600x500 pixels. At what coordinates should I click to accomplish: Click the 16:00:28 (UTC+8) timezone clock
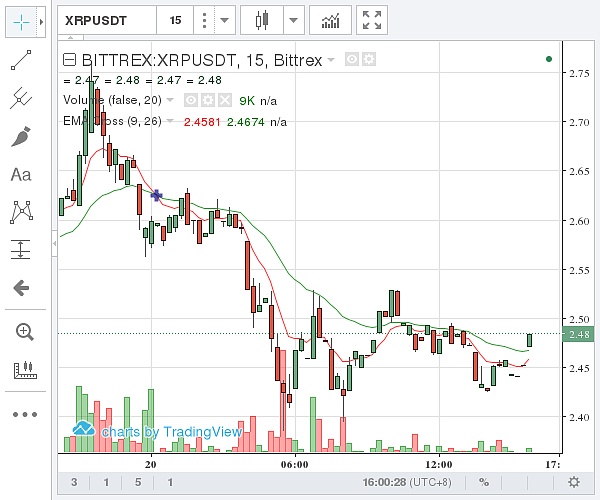coord(407,482)
